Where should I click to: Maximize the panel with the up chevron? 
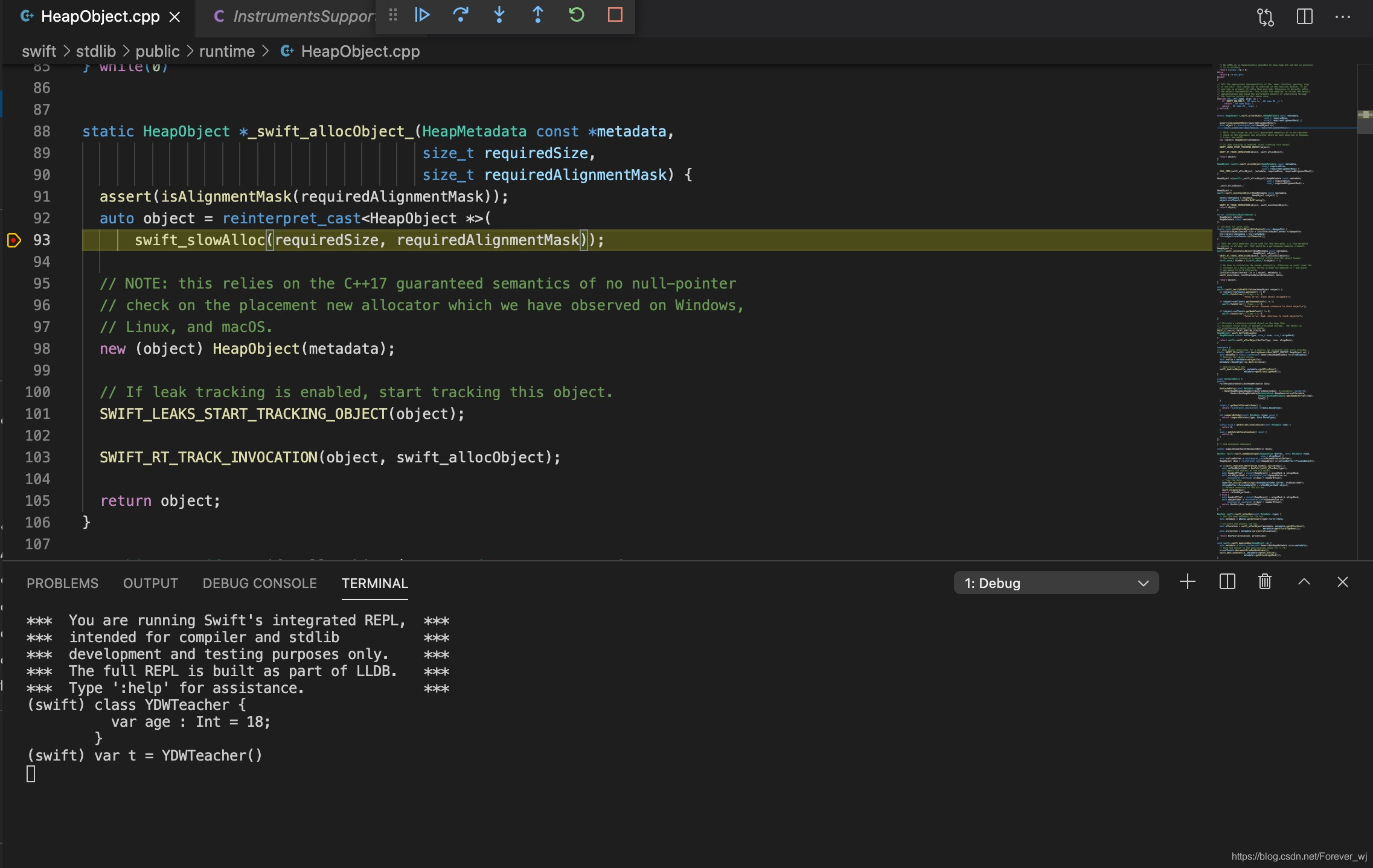(1304, 582)
